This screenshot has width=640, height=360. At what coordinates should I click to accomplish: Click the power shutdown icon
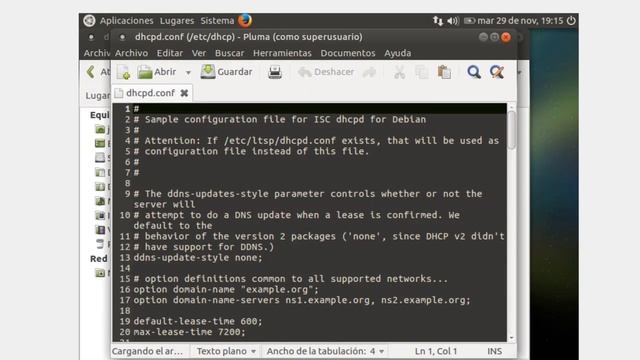(571, 21)
